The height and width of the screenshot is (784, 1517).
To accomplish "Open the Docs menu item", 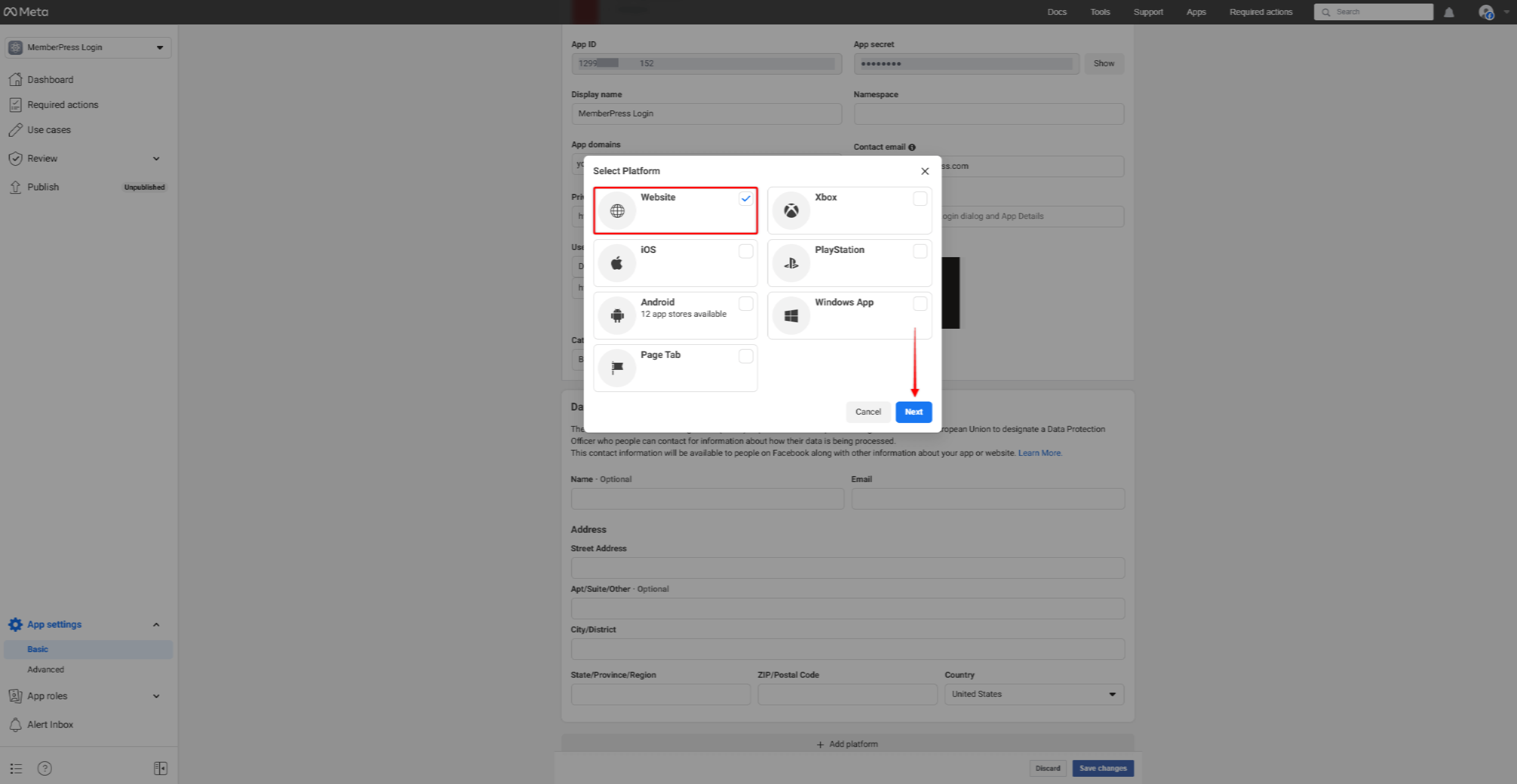I will tap(1056, 11).
